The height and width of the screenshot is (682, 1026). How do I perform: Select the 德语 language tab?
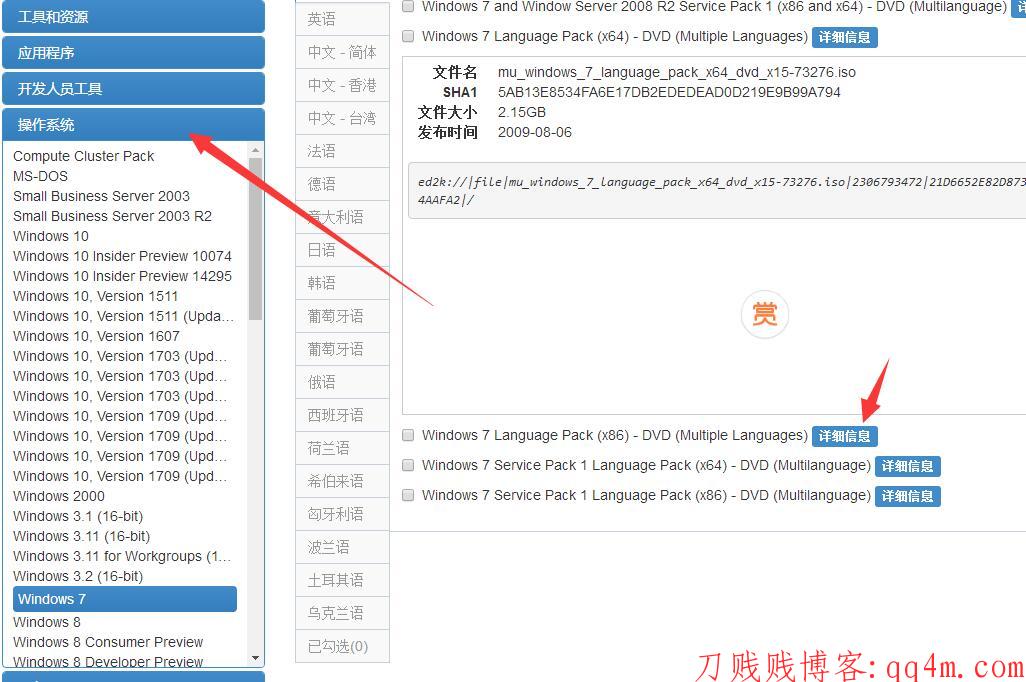click(342, 184)
